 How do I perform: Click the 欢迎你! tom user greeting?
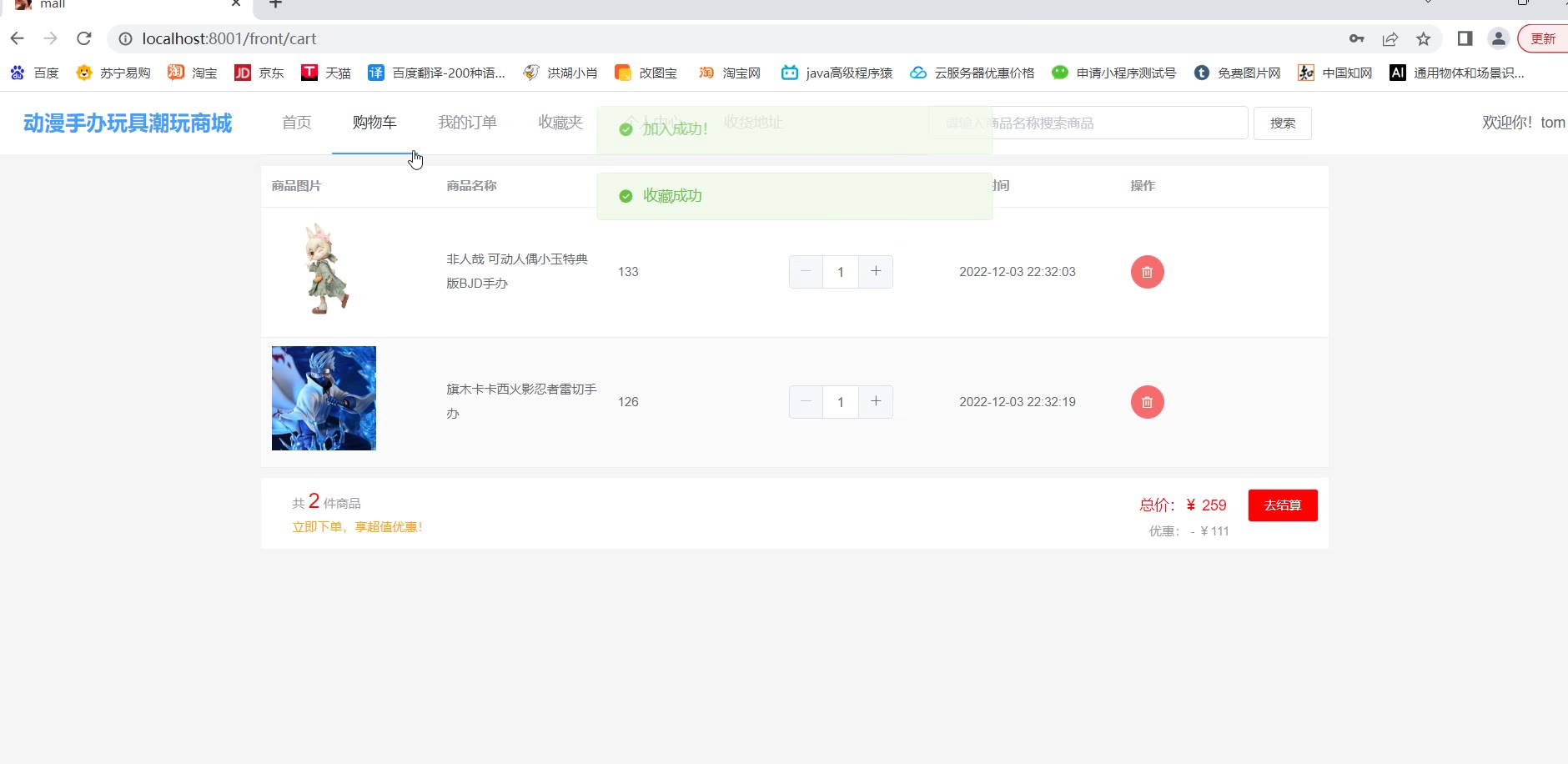[1523, 123]
